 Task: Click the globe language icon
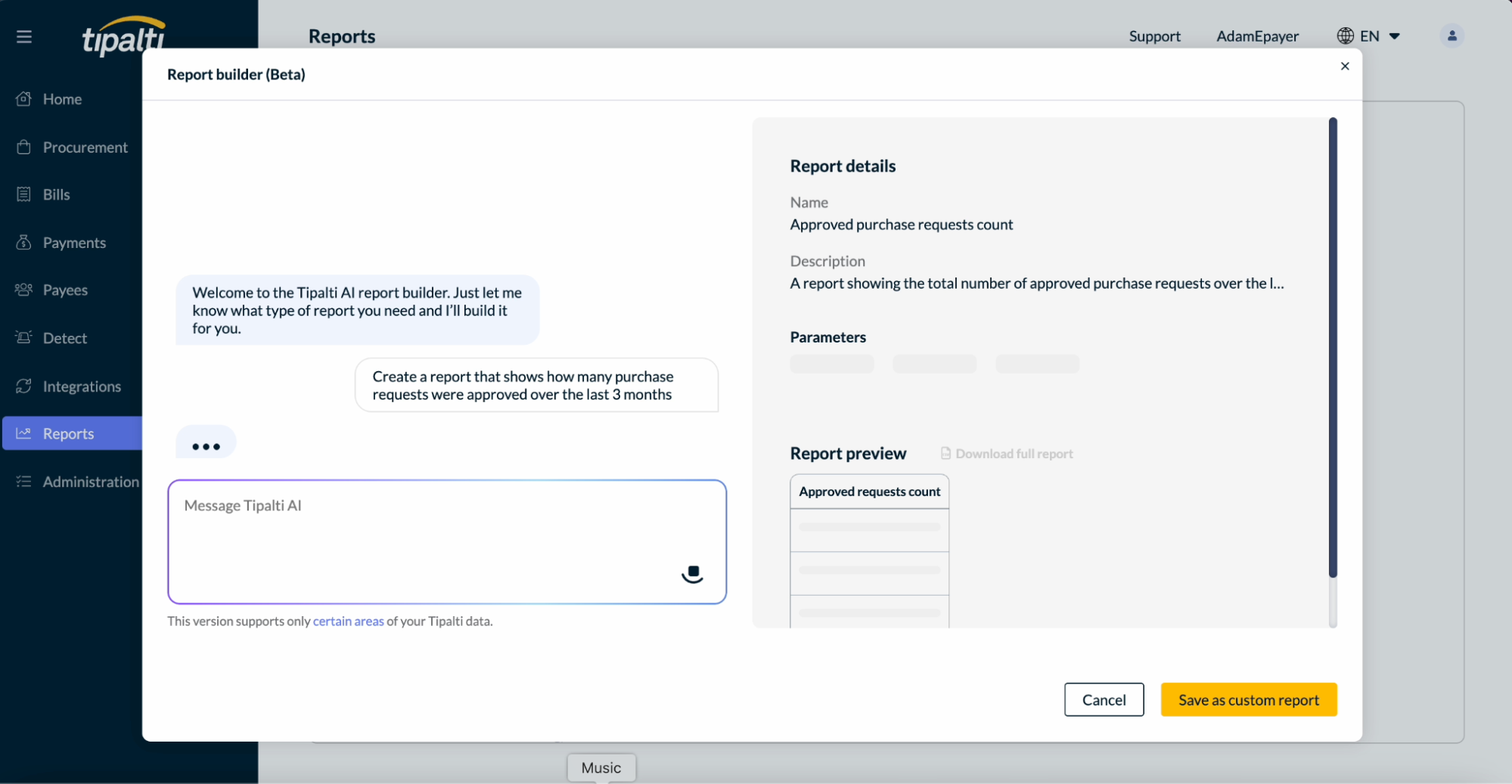coord(1345,36)
